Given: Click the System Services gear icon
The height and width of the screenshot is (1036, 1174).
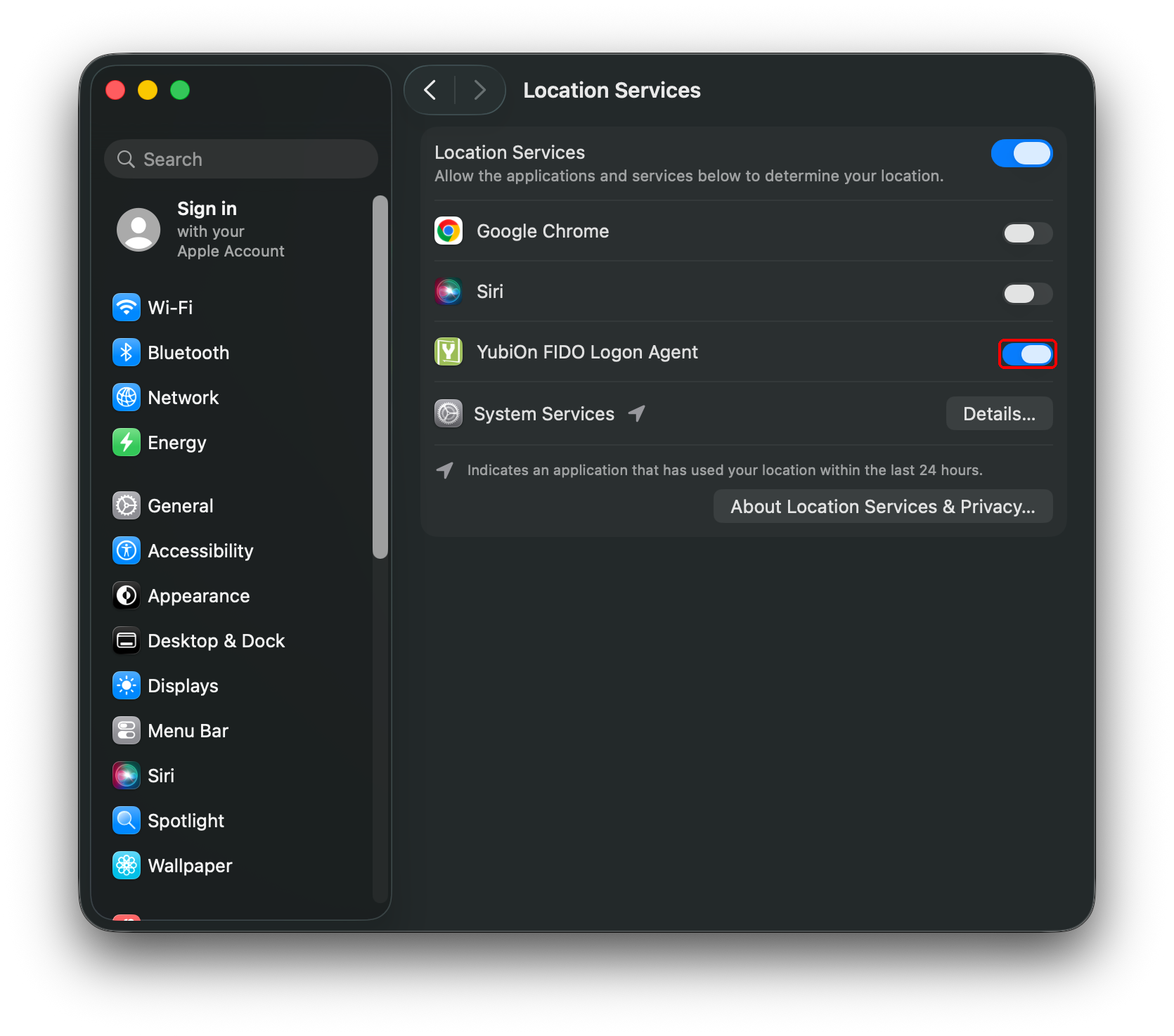Looking at the screenshot, I should point(449,413).
